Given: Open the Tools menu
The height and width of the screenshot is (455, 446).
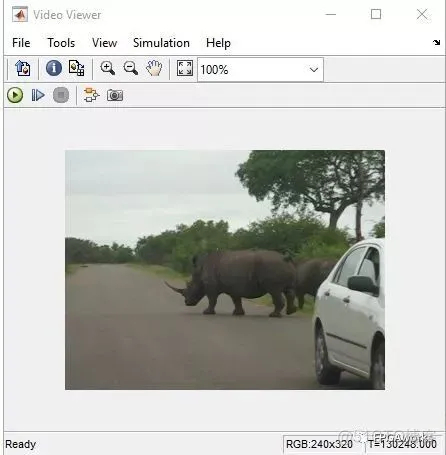Looking at the screenshot, I should coord(61,43).
